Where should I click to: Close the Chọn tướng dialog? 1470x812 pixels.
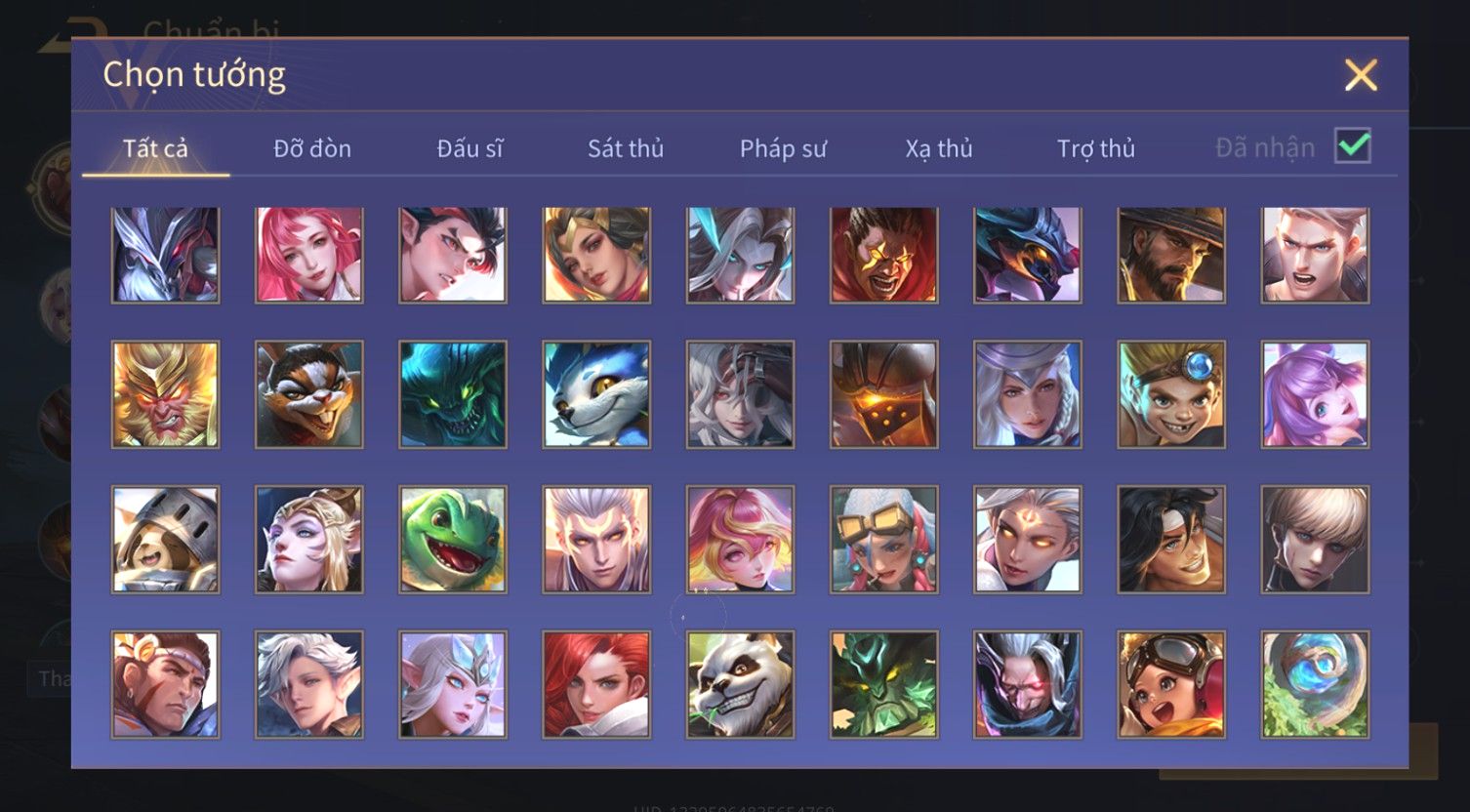point(1361,75)
